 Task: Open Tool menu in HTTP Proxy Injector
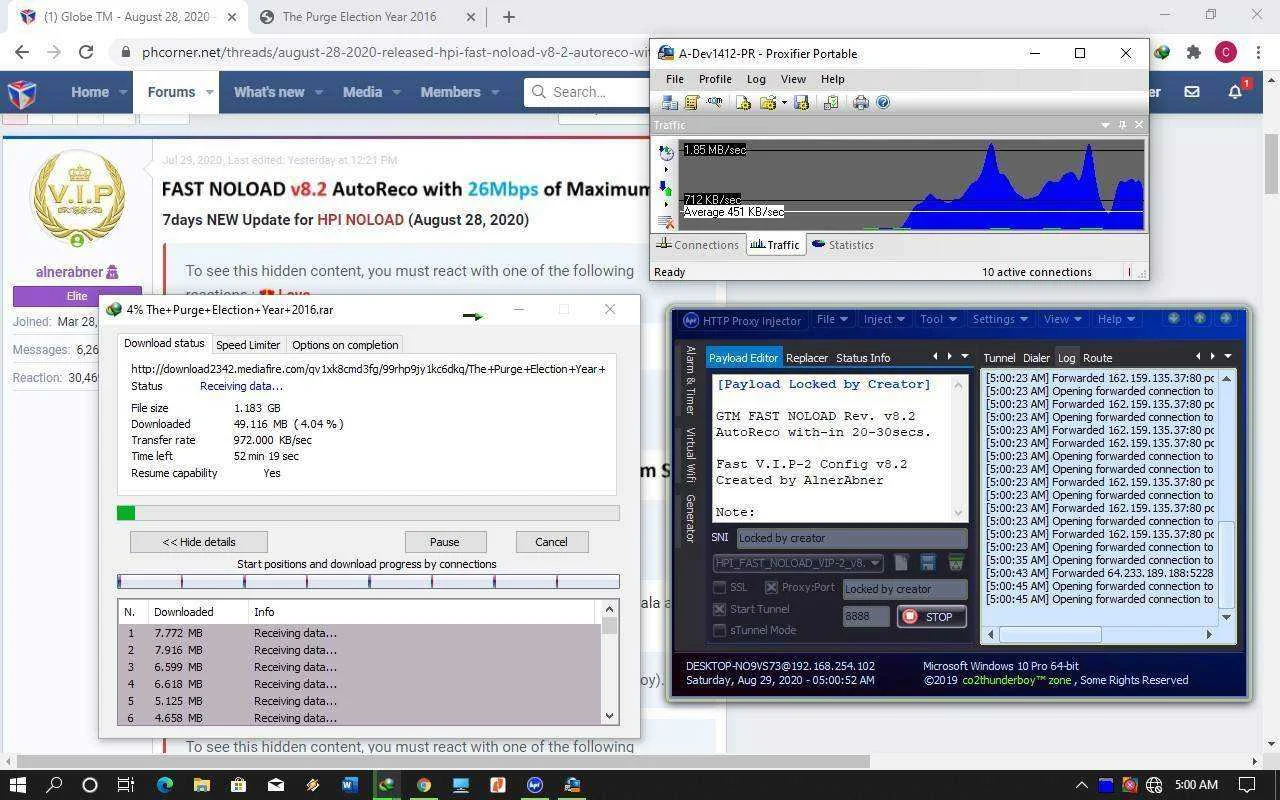938,319
